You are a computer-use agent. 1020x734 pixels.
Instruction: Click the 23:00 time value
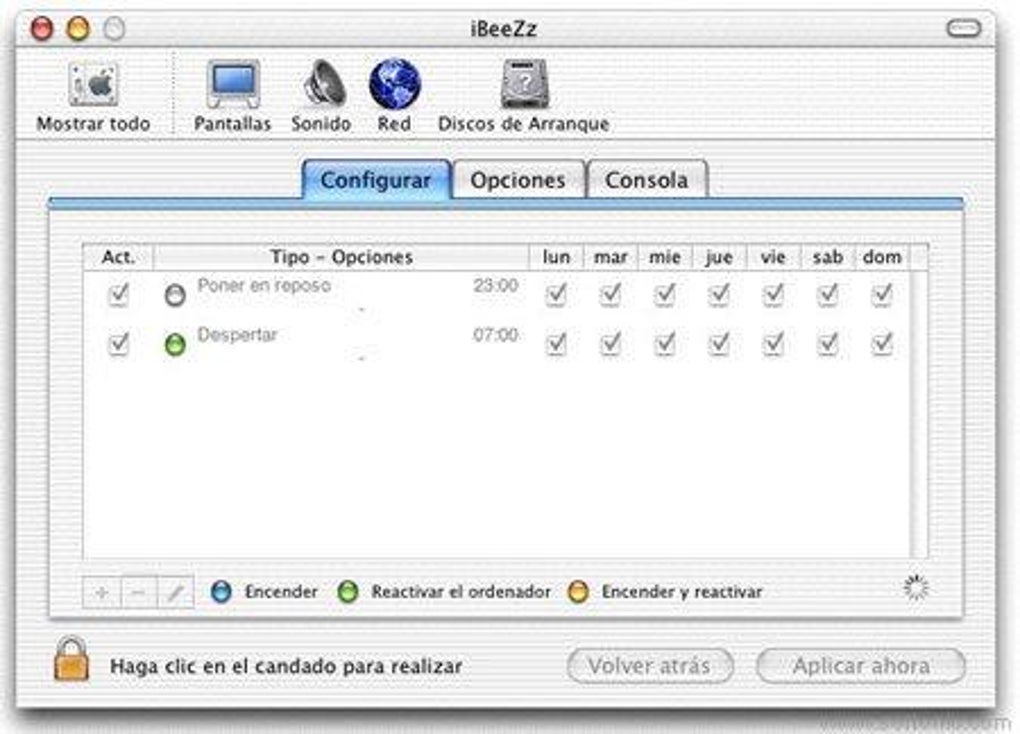496,286
